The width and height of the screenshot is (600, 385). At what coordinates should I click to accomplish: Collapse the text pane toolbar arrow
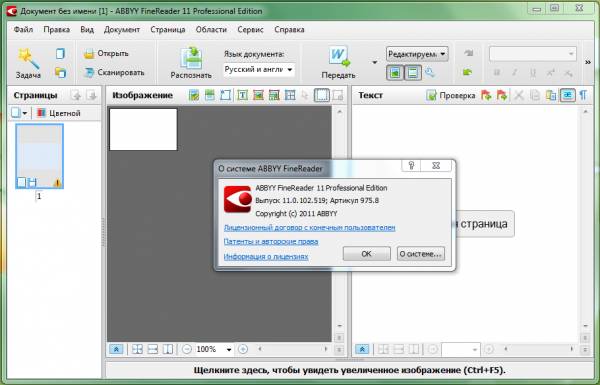coord(362,349)
